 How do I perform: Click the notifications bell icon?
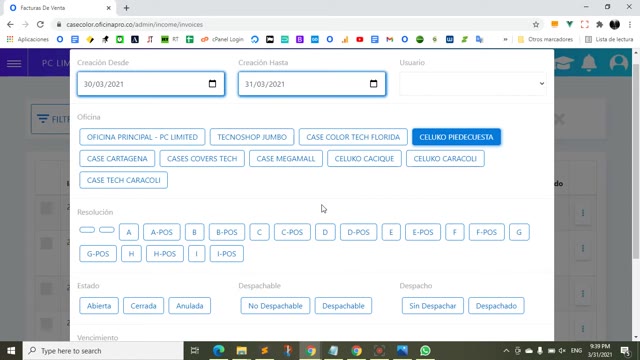click(x=589, y=63)
